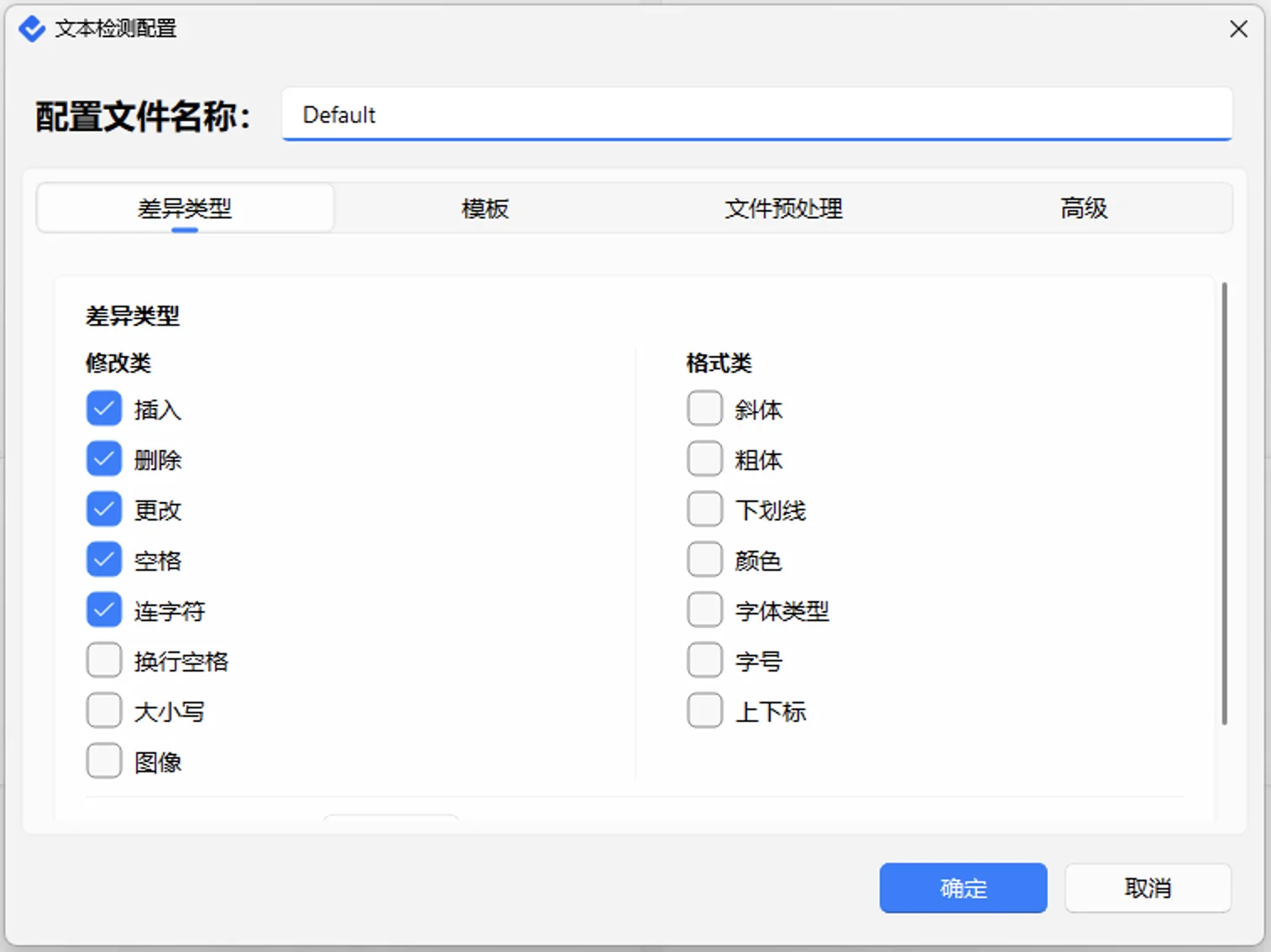Uncheck the 插入 checkbox
Viewport: 1271px width, 952px height.
coord(104,409)
